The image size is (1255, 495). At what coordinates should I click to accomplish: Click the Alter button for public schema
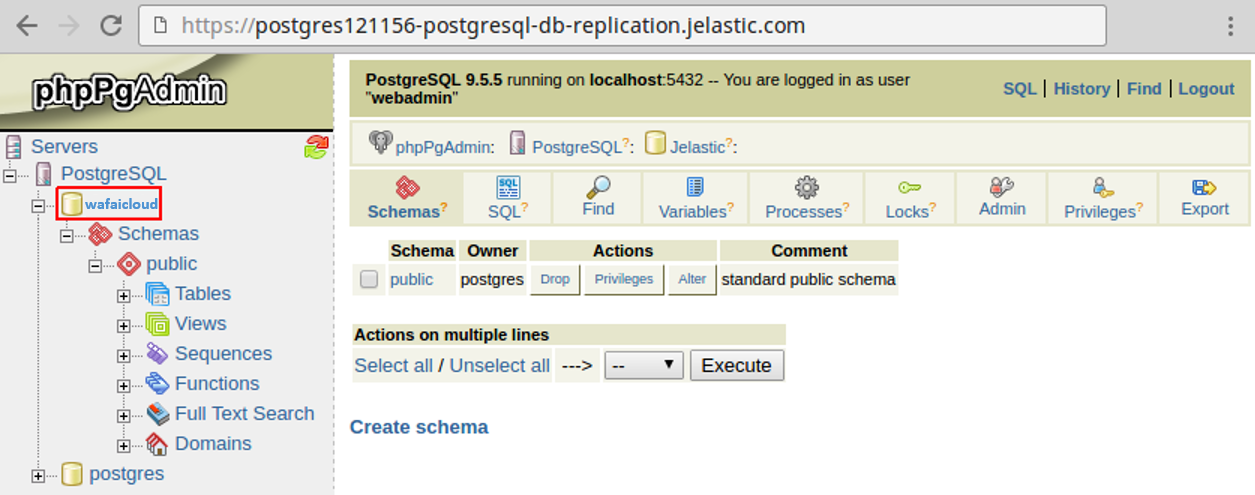692,280
